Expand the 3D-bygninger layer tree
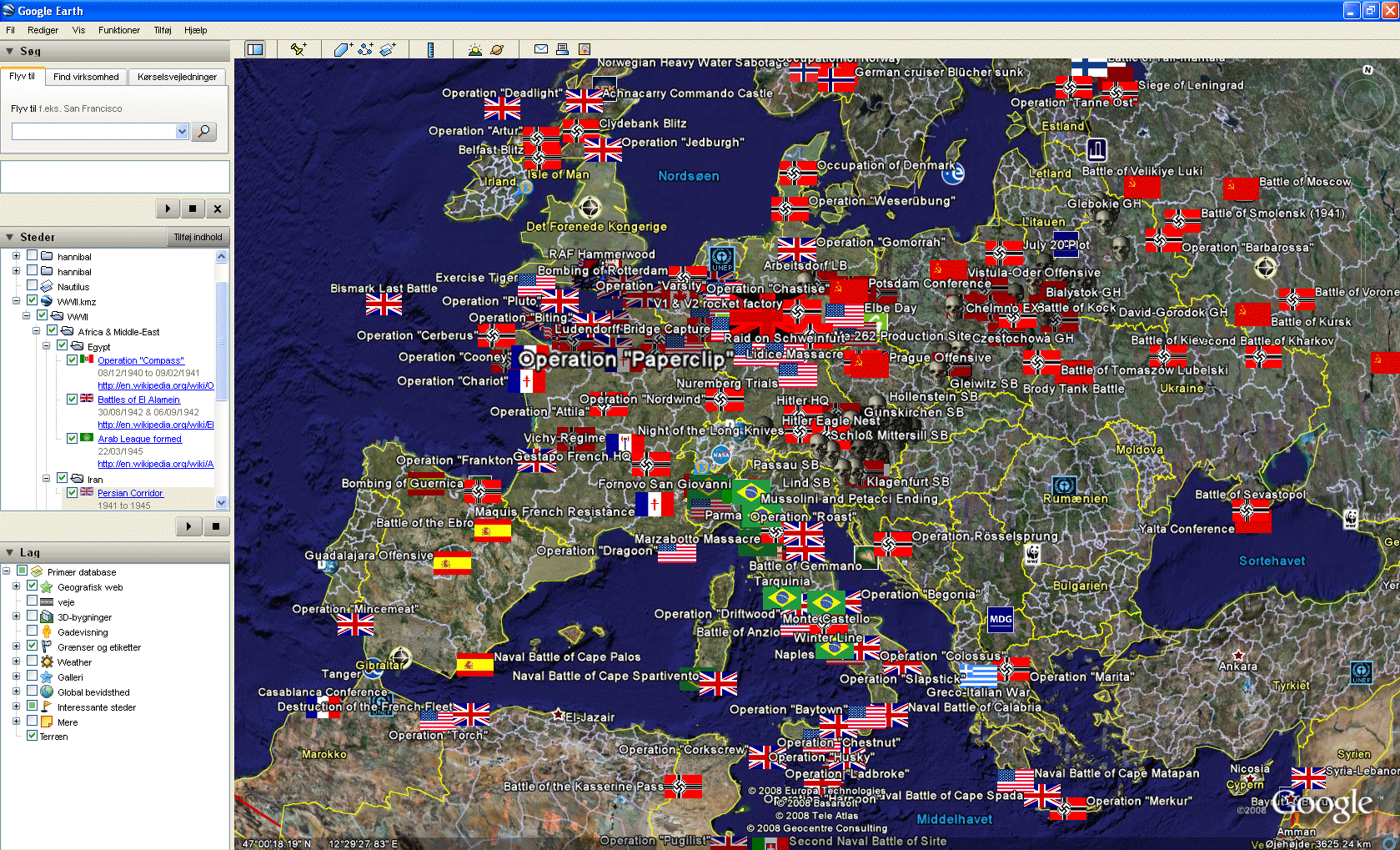This screenshot has width=1400, height=850. click(16, 617)
